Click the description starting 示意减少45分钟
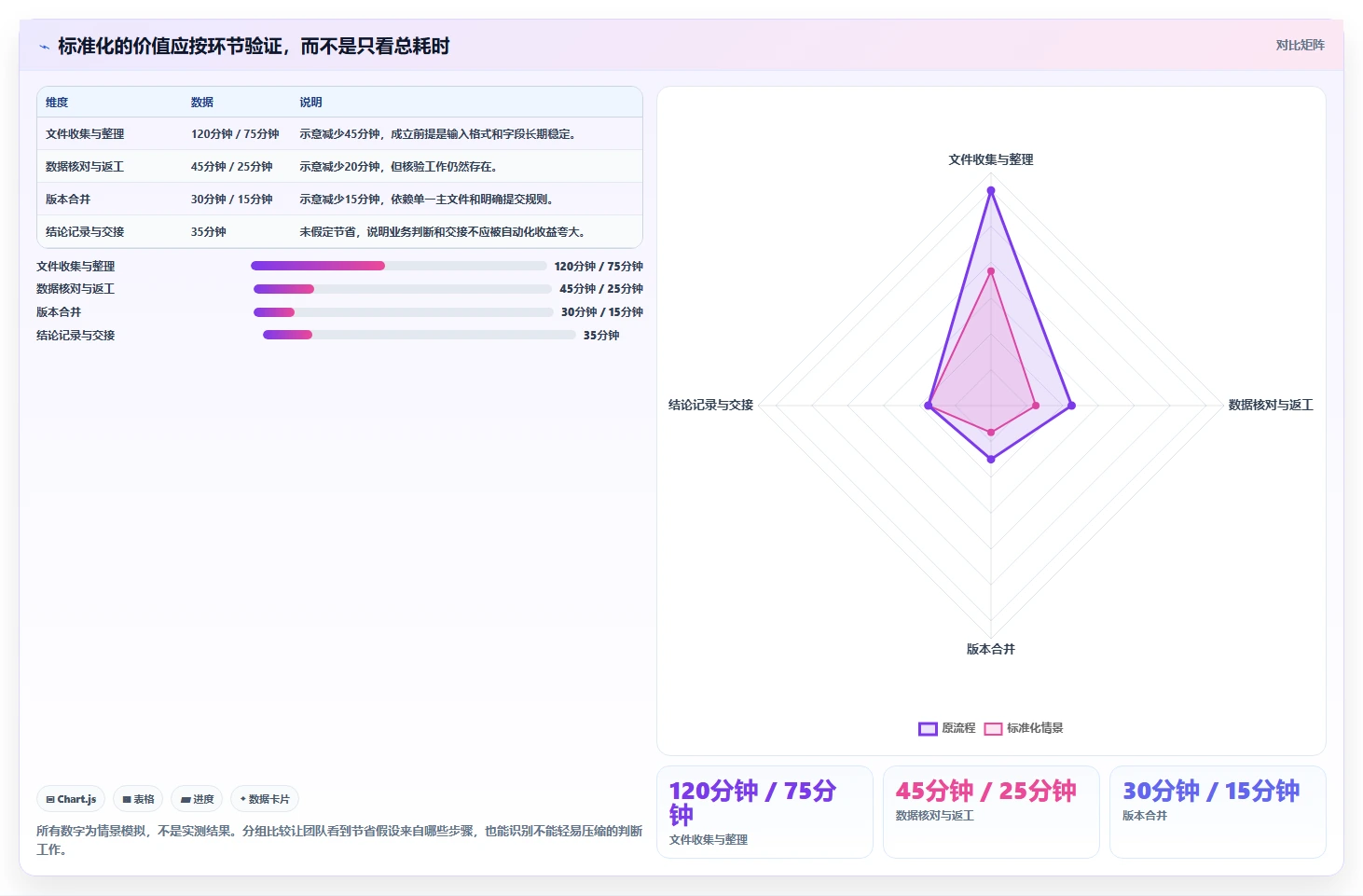The image size is (1363, 896). click(438, 134)
